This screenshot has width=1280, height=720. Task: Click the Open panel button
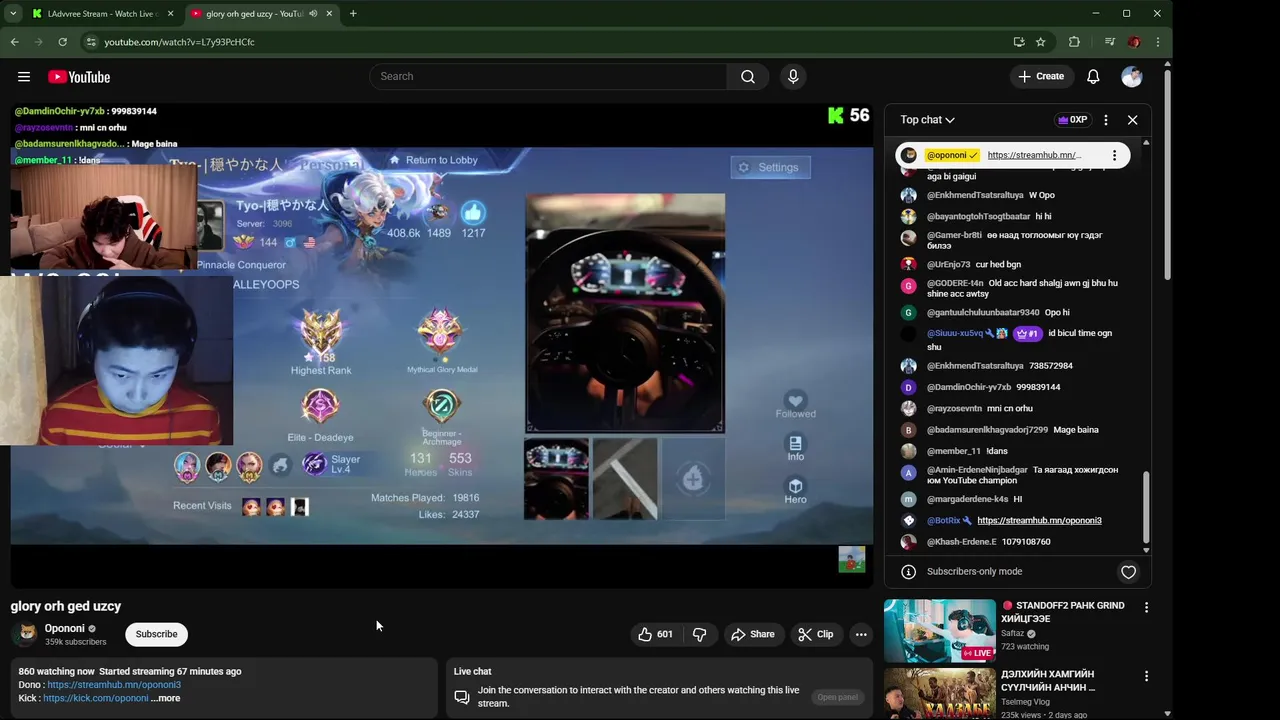pyautogui.click(x=837, y=697)
